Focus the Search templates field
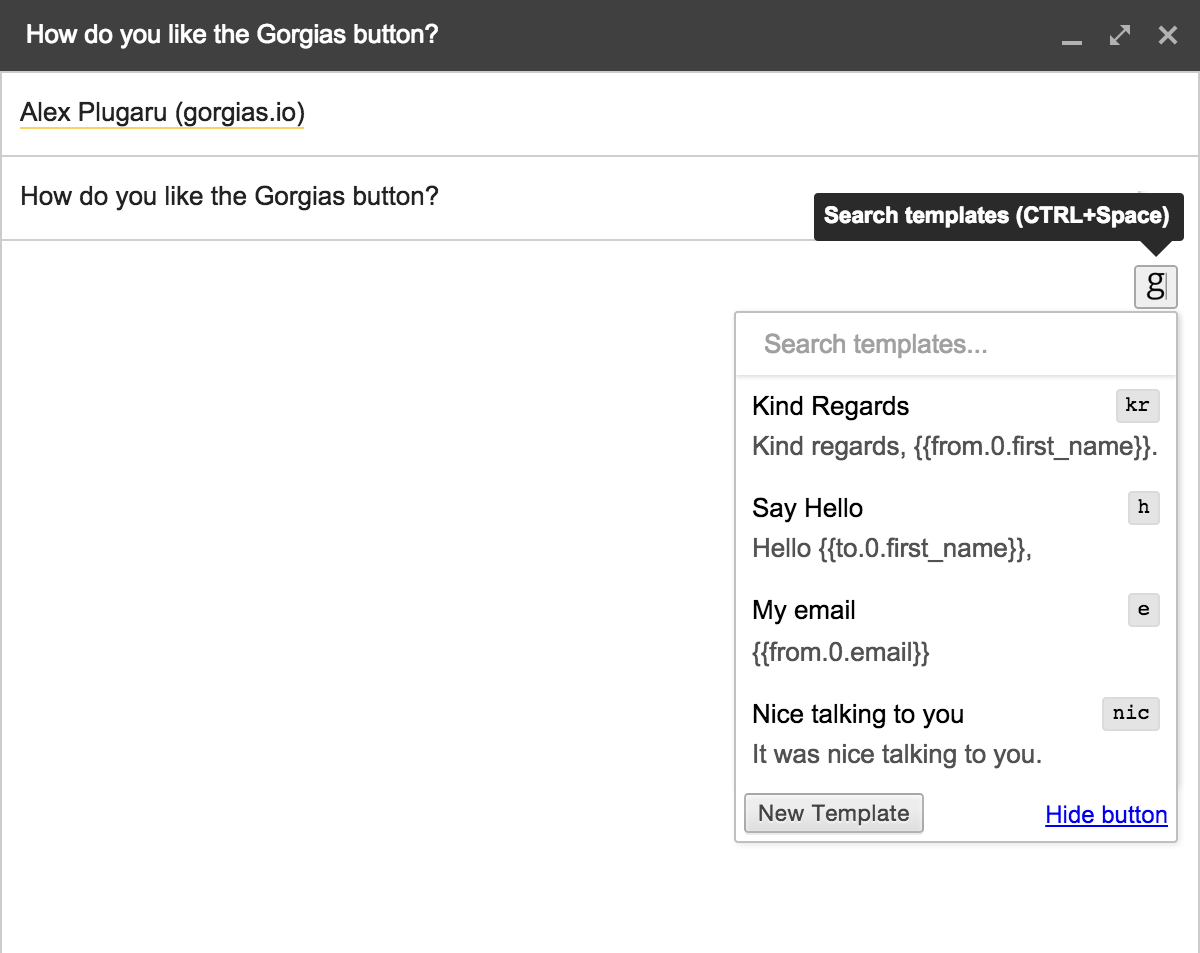1200x953 pixels. [956, 345]
